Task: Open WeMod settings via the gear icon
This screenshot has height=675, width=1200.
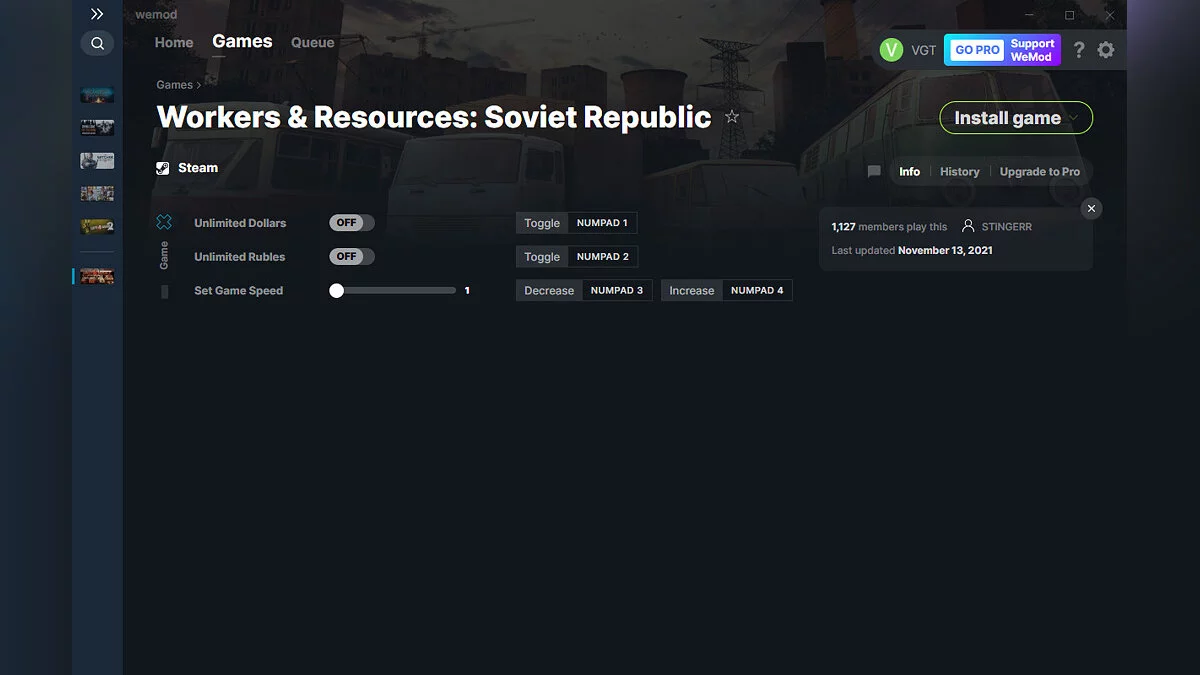Action: pos(1106,49)
